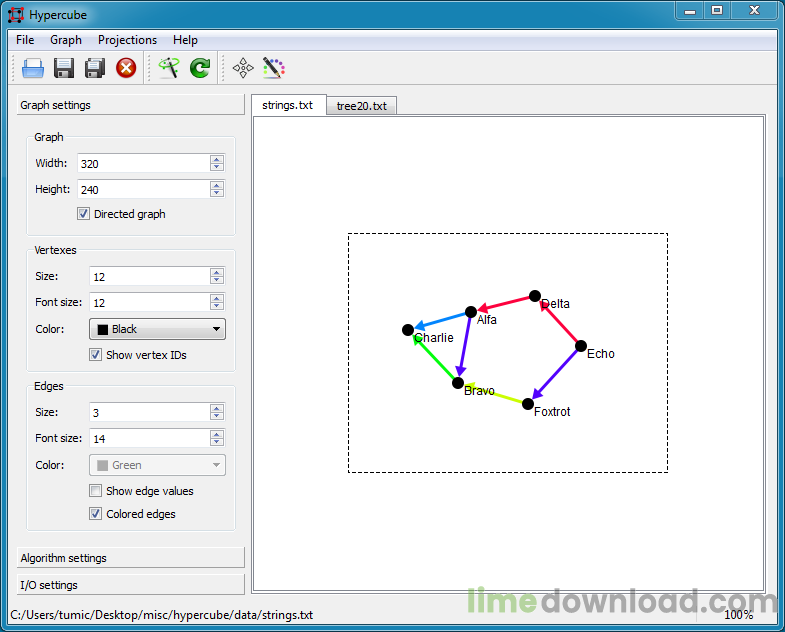Image resolution: width=785 pixels, height=632 pixels.
Task: Disable the Colored edges checkbox
Action: [x=96, y=514]
